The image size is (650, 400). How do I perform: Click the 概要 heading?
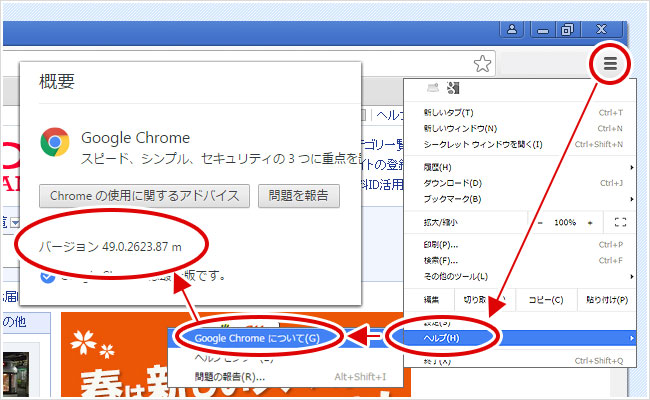pyautogui.click(x=57, y=81)
